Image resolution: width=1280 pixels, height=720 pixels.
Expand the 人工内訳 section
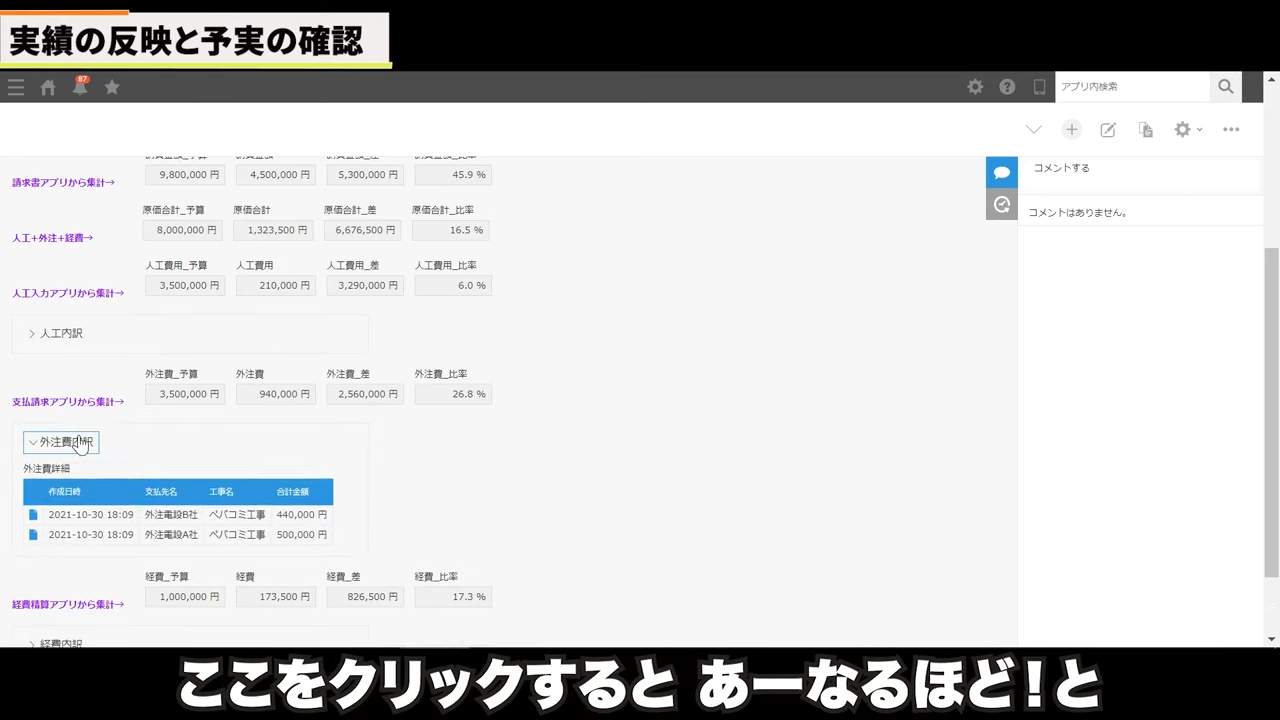[x=56, y=334]
